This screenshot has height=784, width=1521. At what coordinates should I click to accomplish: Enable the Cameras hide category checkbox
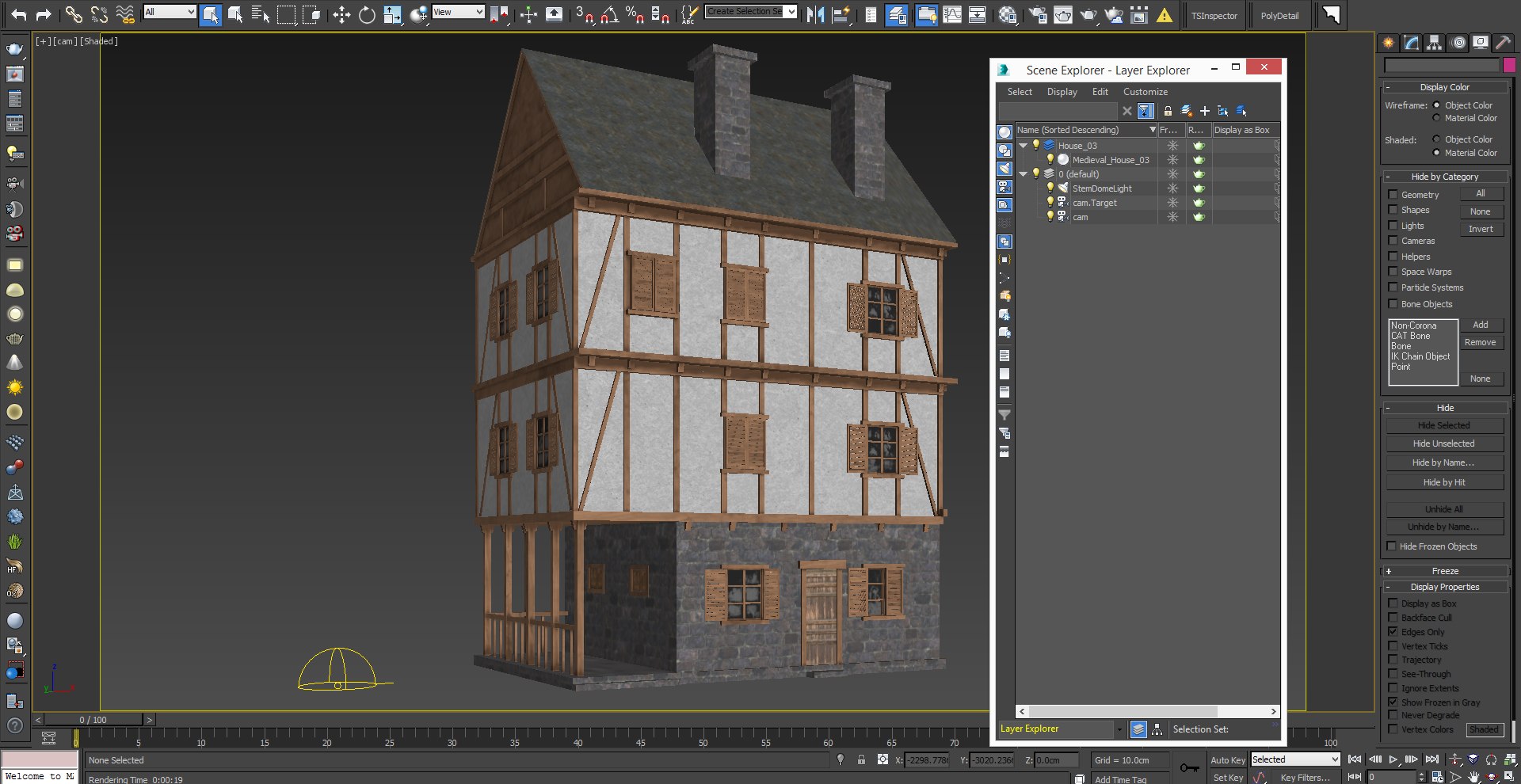pyautogui.click(x=1393, y=241)
